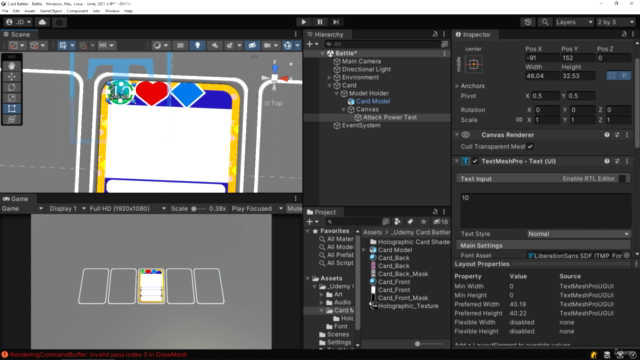Screen dimensions: 640x360
Task: Expand the Environment object
Action: click(x=329, y=78)
